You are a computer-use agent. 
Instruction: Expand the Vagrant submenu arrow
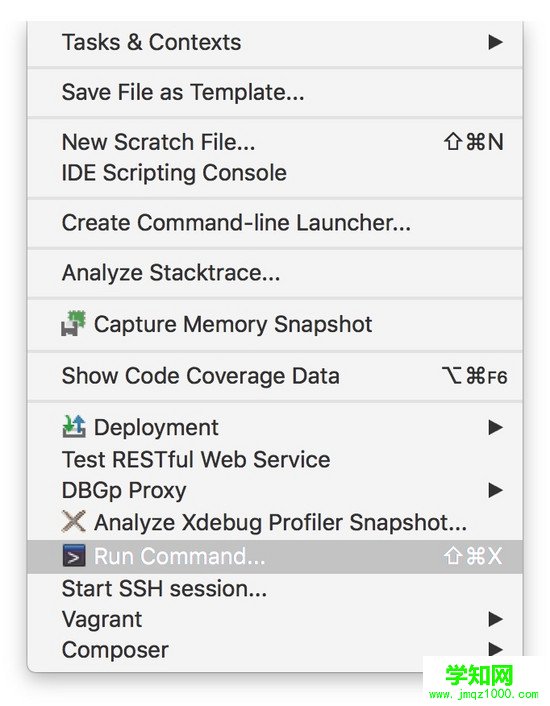tap(495, 619)
